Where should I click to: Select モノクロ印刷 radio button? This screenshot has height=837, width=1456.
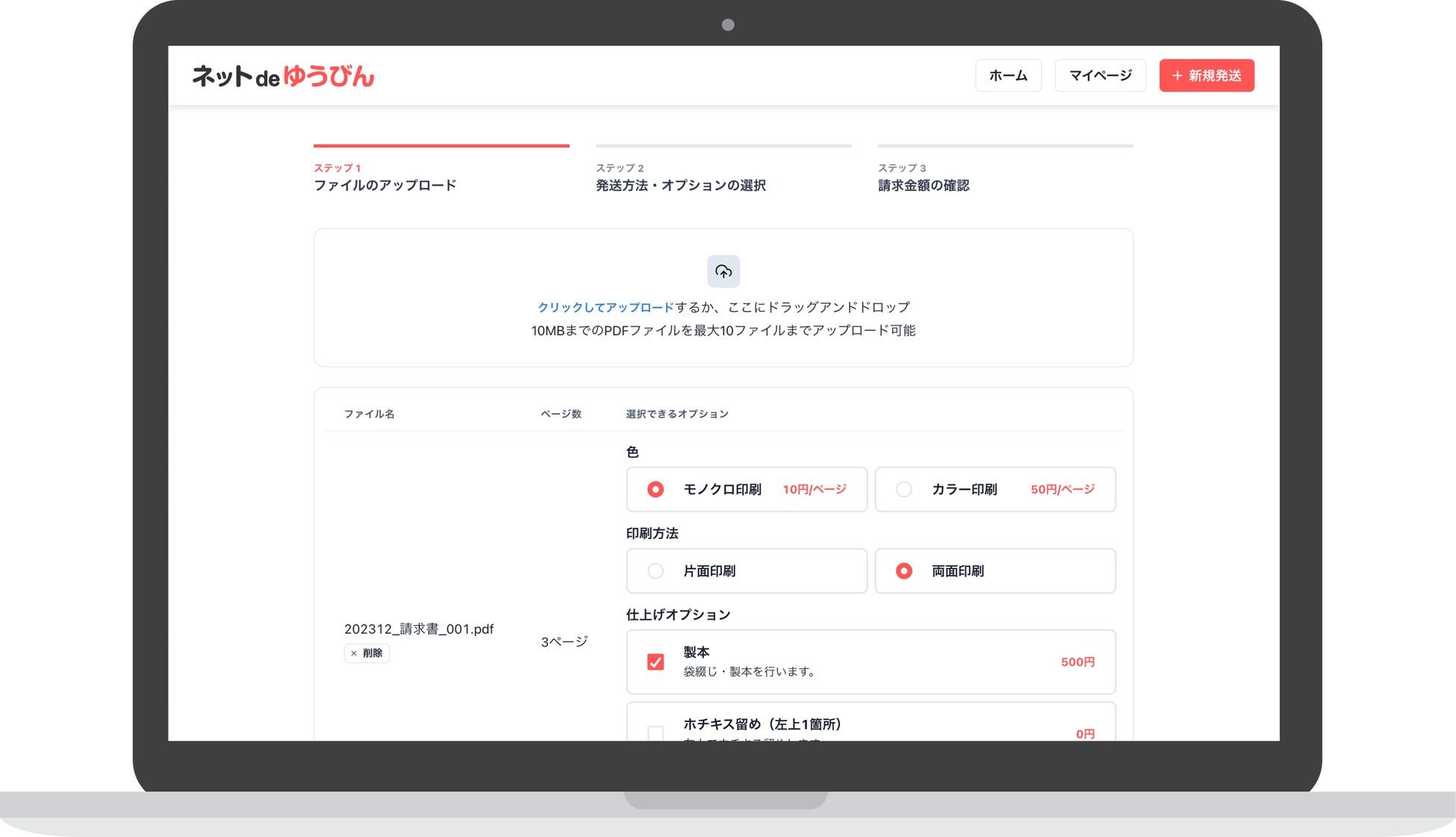(655, 489)
